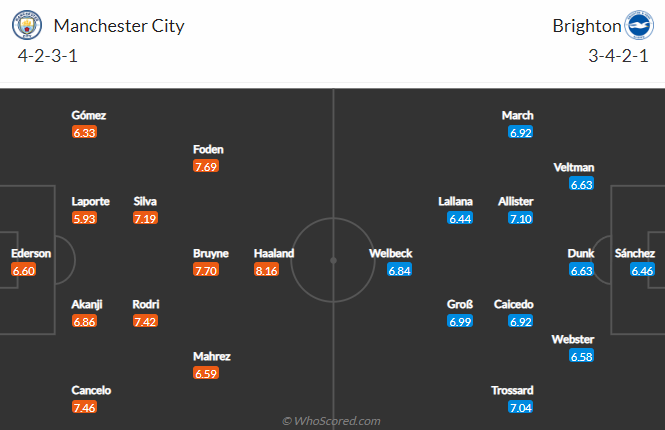This screenshot has height=430, width=665.
Task: Select Dunk's player name
Action: tap(582, 254)
